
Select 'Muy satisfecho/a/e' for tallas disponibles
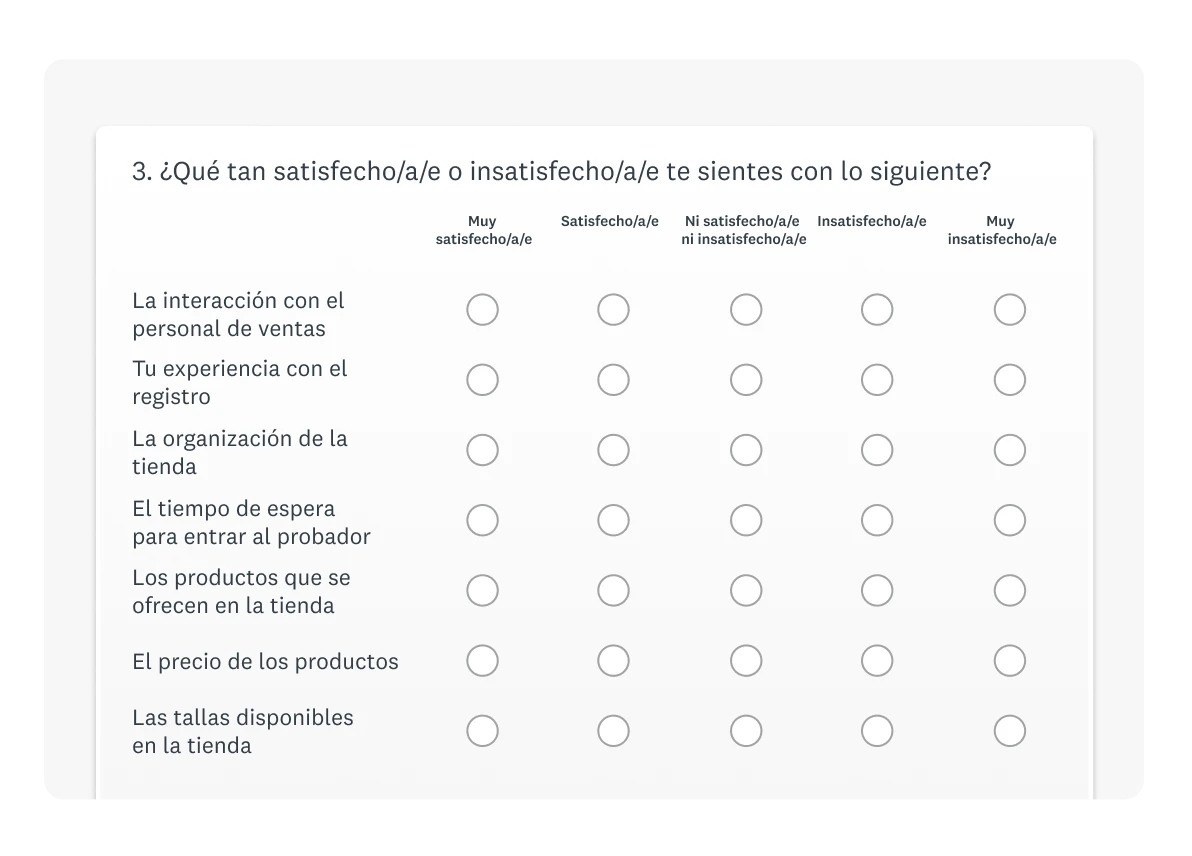pos(482,731)
